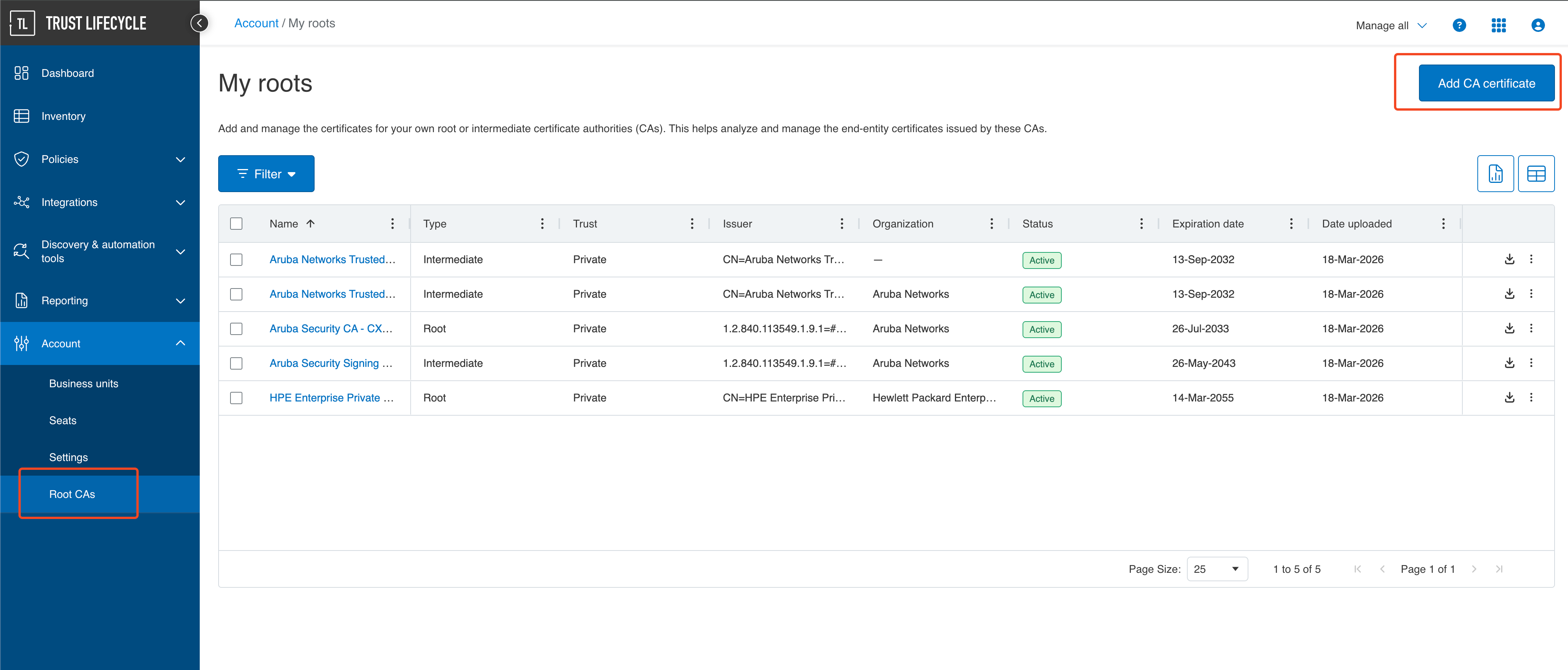
Task: Check the Aruba Networks Trusted row with organization Aruba Networks
Action: tap(236, 295)
